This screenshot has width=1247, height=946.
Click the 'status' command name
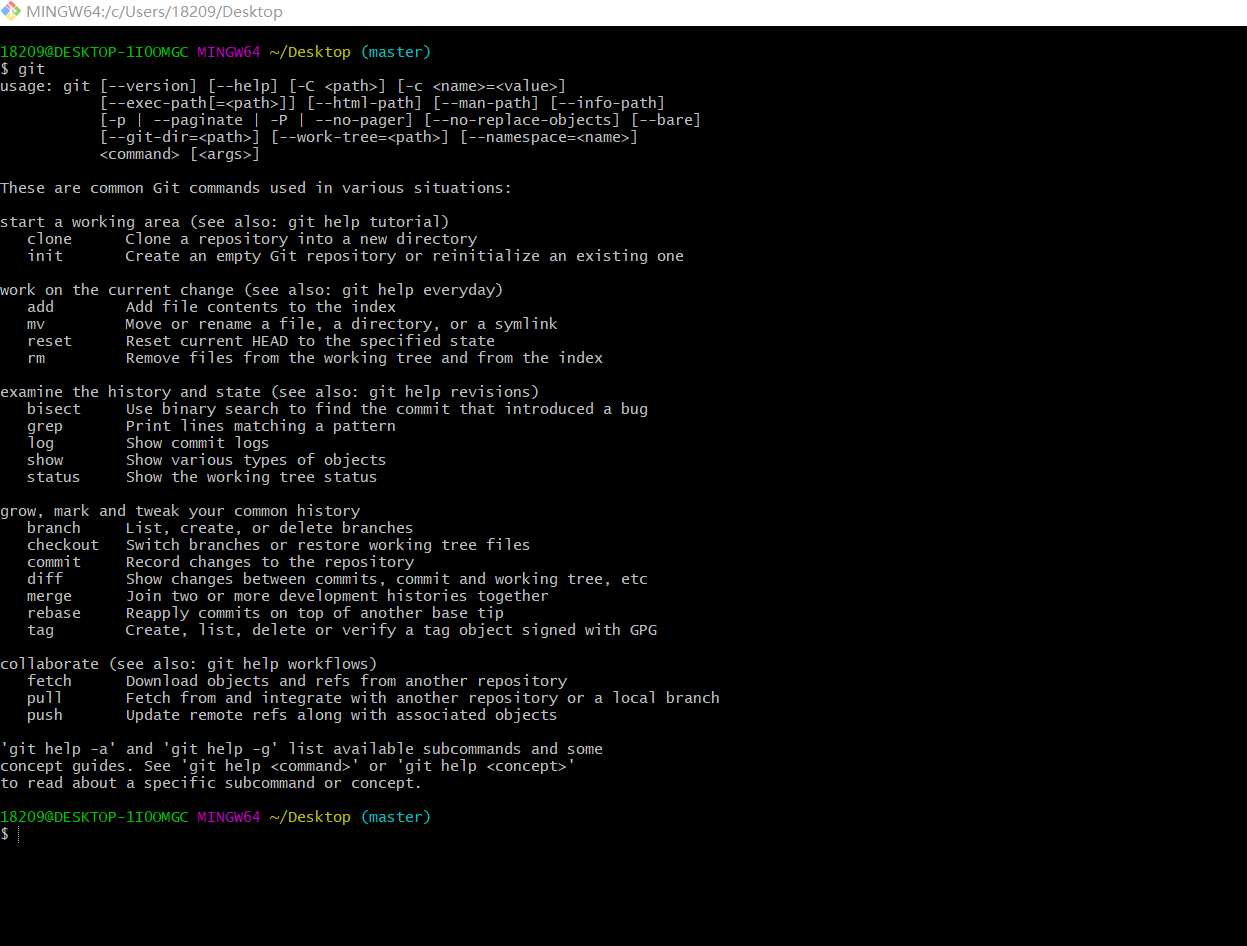point(54,477)
